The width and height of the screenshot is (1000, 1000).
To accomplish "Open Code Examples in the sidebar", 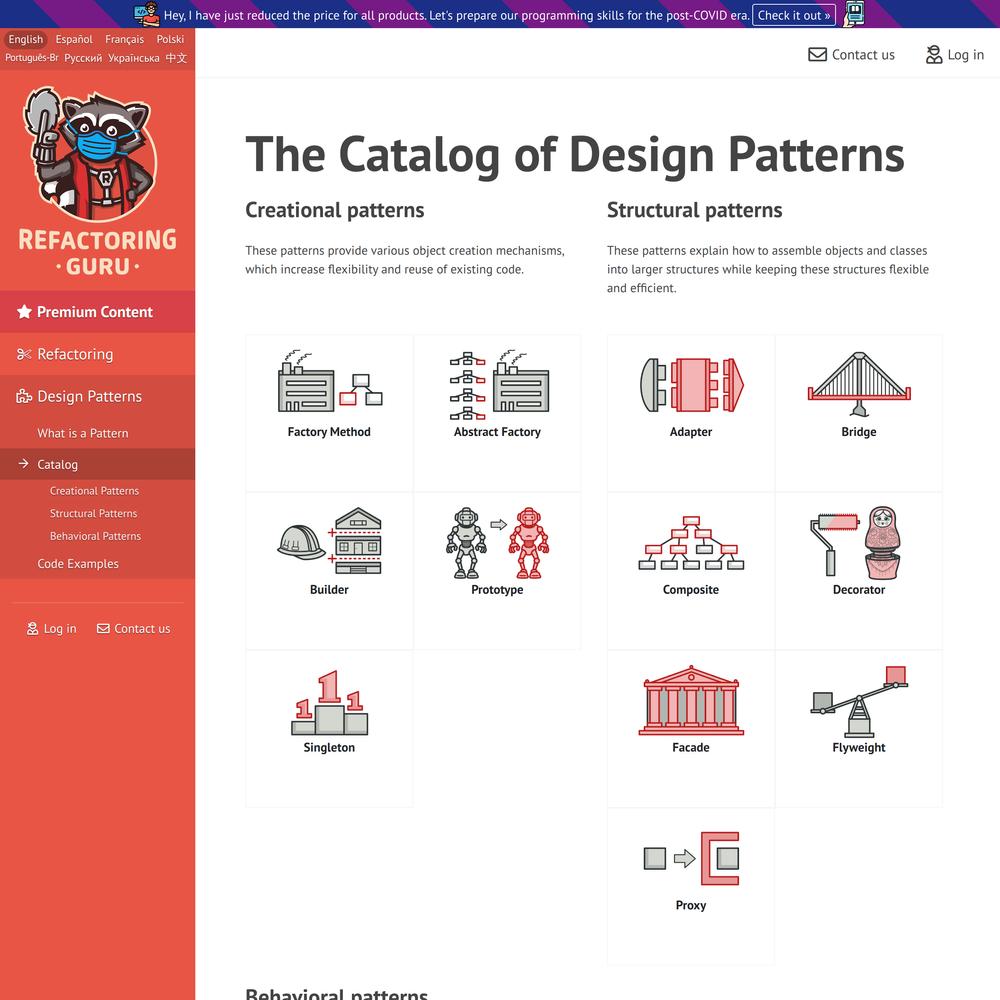I will (78, 564).
